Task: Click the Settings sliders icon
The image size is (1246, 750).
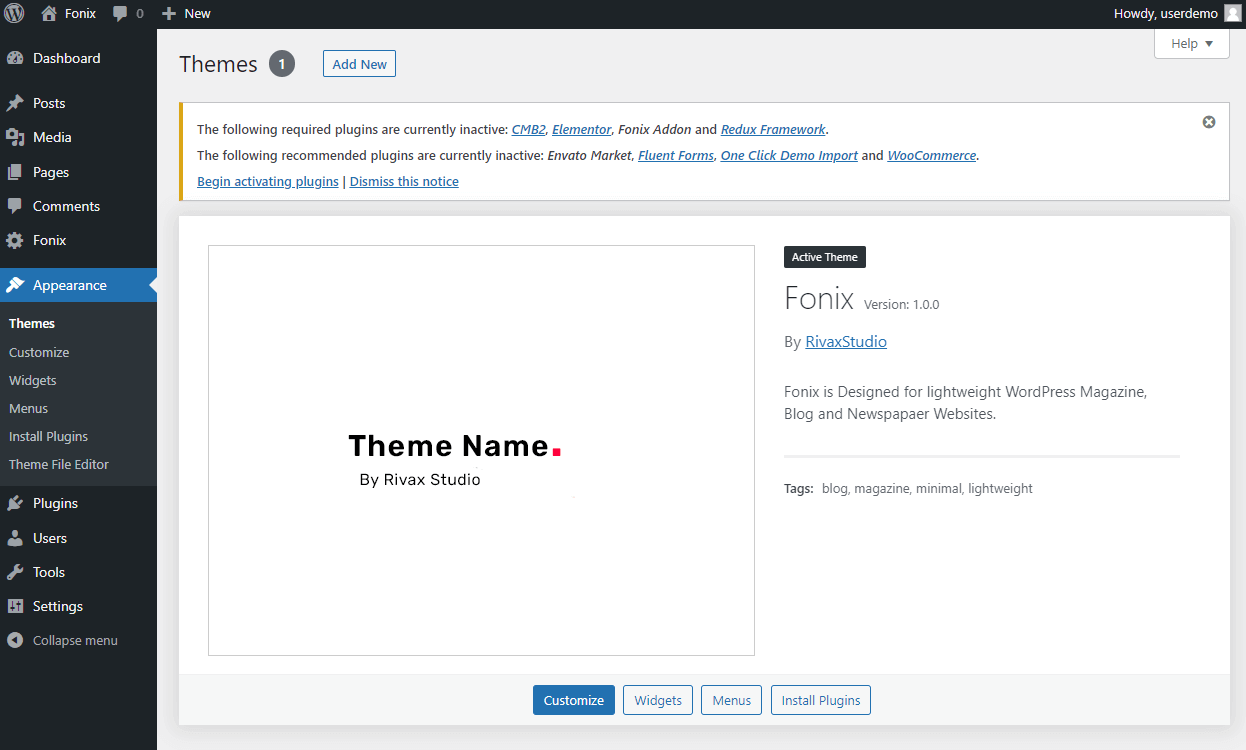Action: point(15,606)
